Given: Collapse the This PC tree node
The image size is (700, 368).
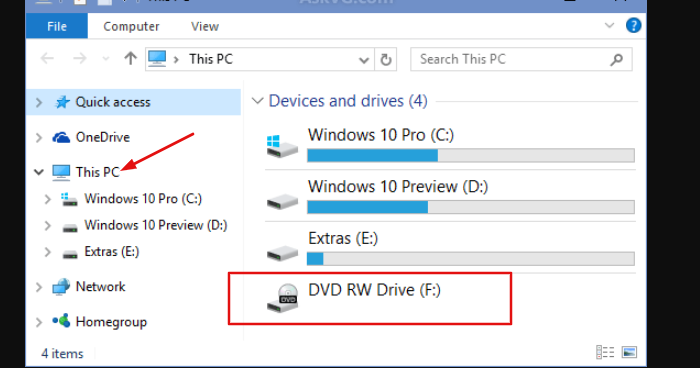Looking at the screenshot, I should [x=39, y=172].
